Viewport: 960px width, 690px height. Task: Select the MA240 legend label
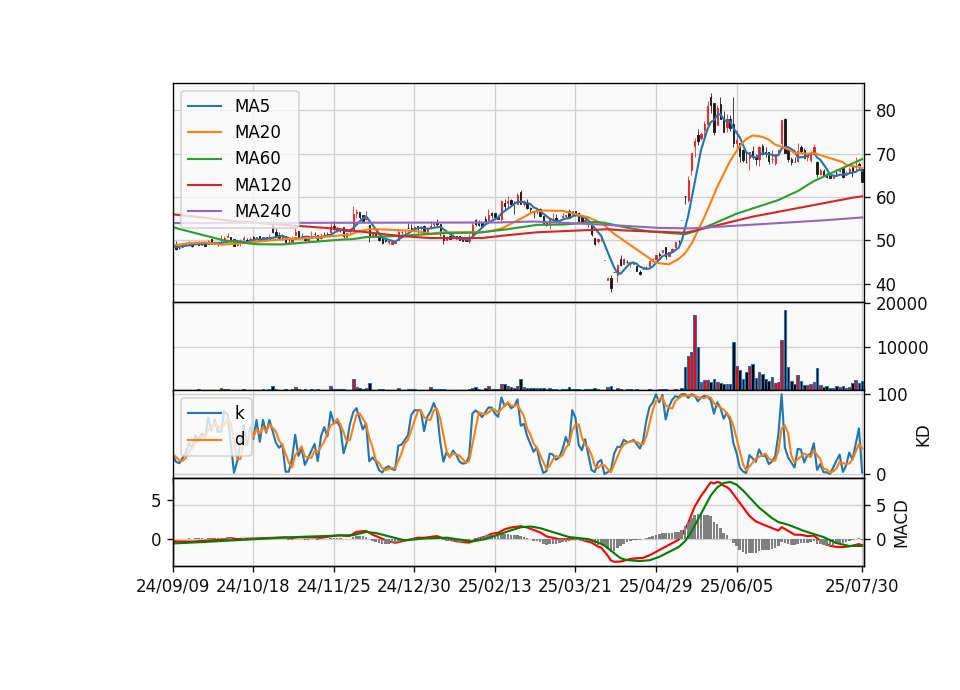point(263,211)
